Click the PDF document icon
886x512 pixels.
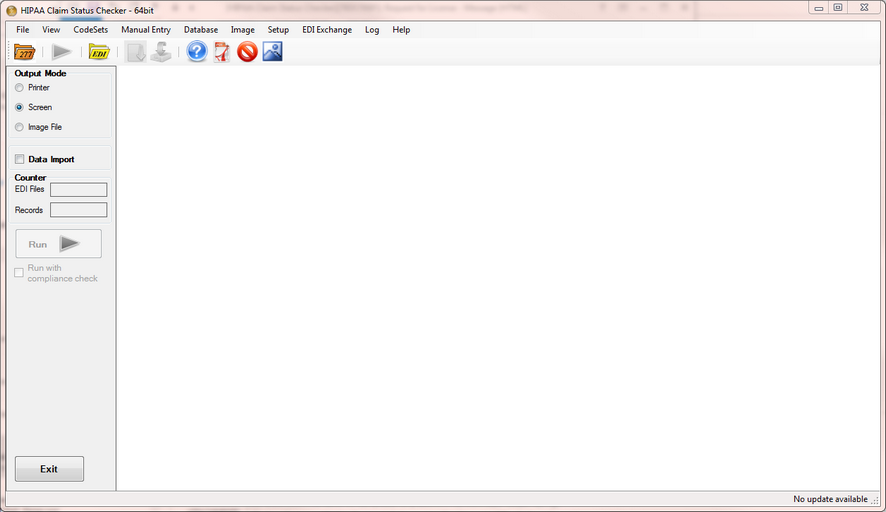coord(222,52)
